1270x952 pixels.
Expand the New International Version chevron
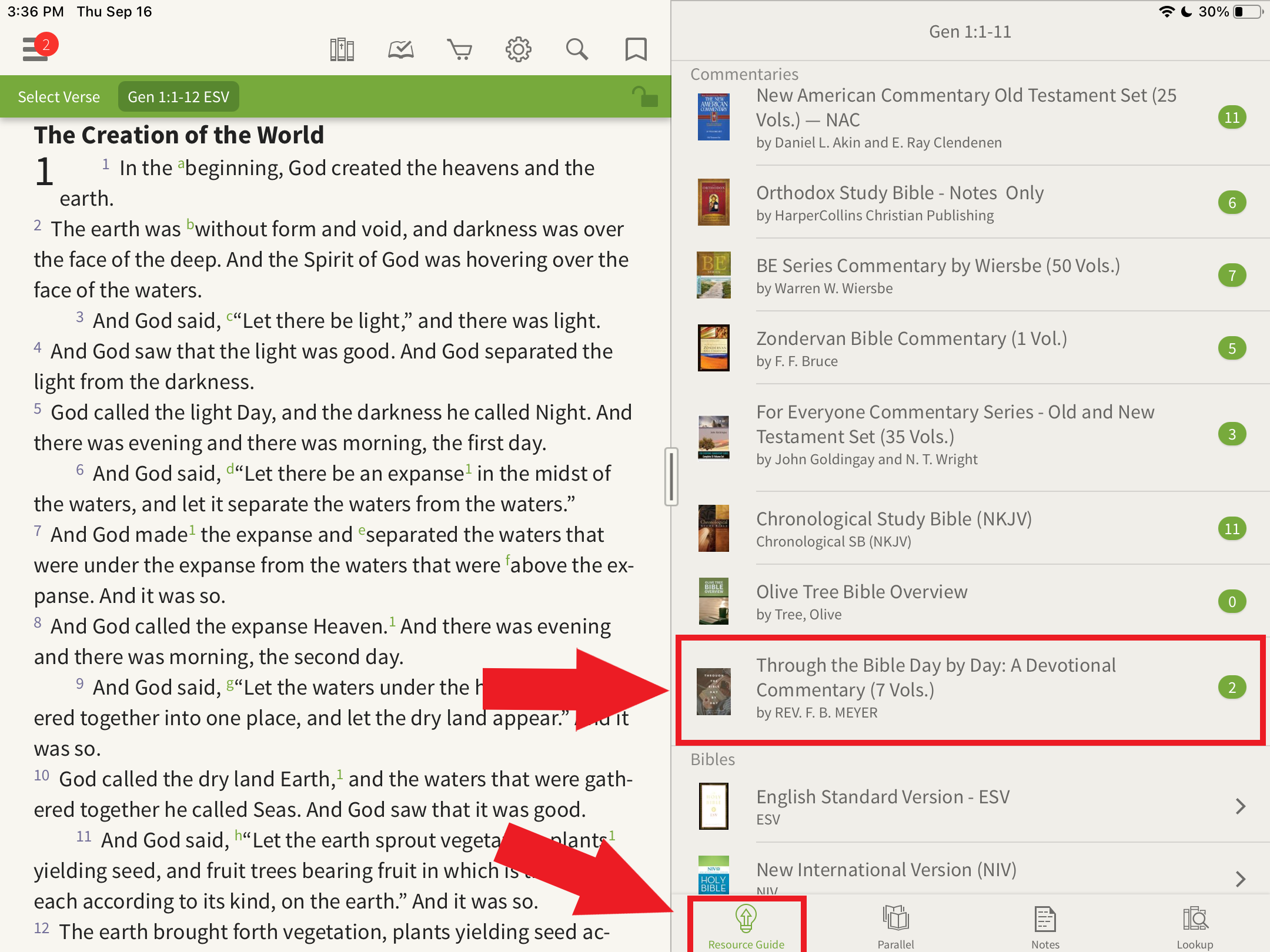click(1240, 879)
